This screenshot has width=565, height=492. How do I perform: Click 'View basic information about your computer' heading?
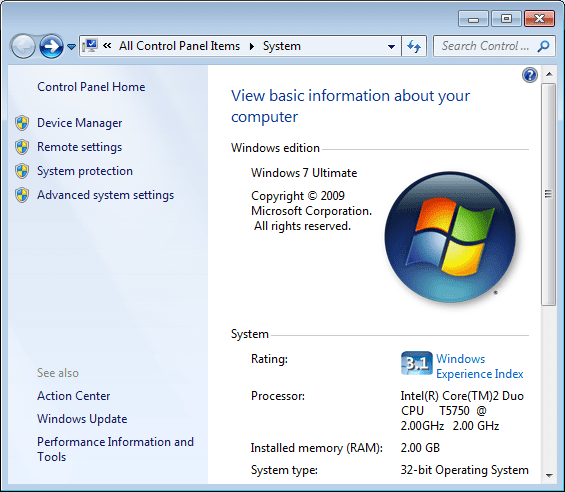(x=350, y=106)
